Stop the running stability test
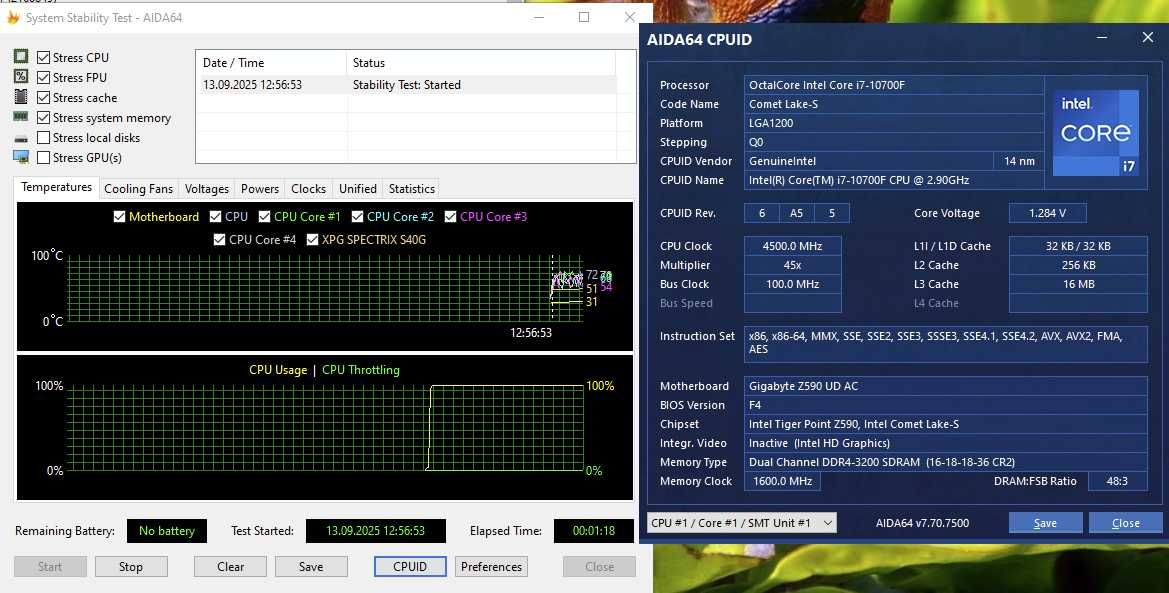The width and height of the screenshot is (1169, 593). 130,567
